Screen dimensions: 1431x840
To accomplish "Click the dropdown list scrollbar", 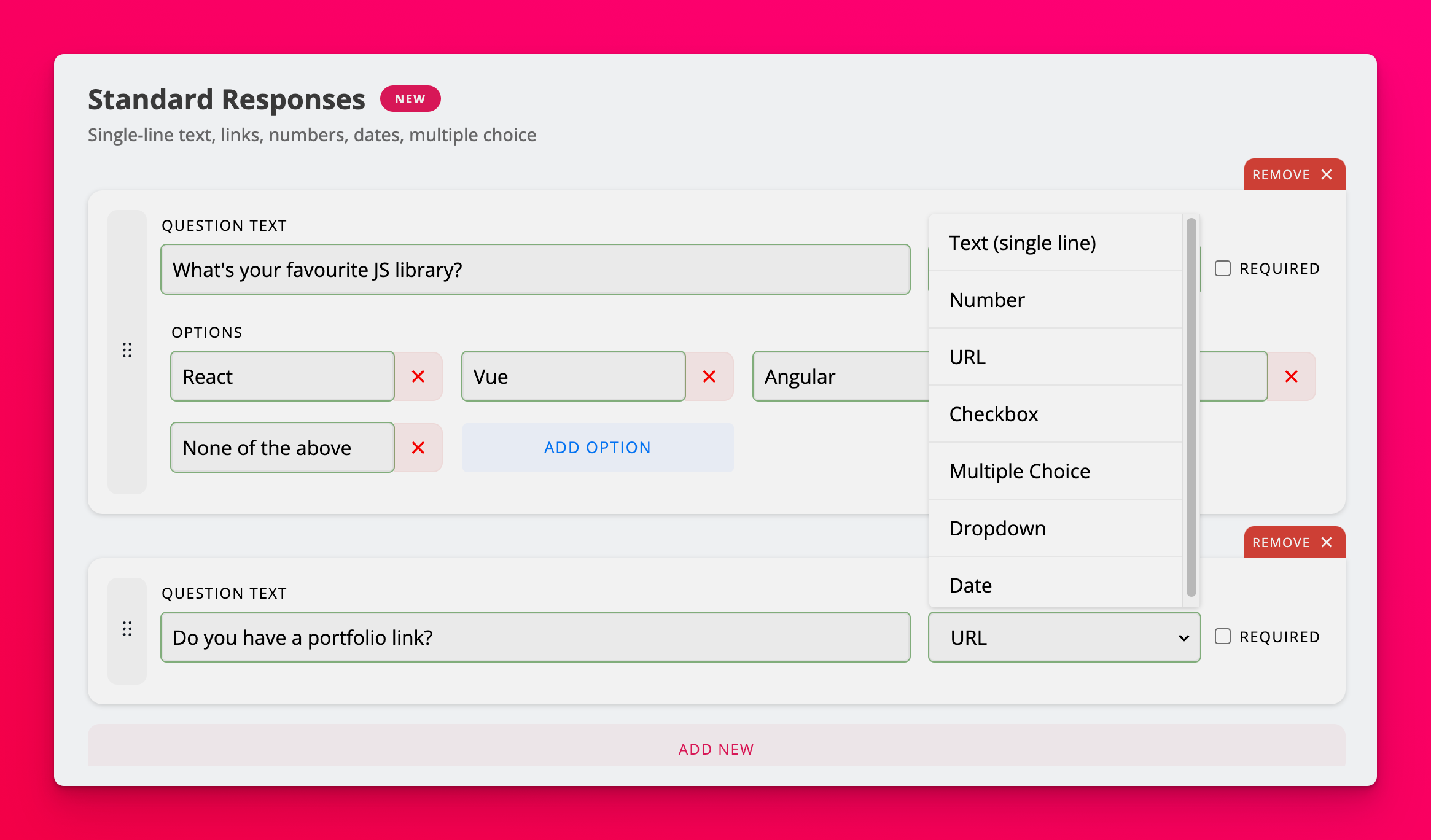I will point(1191,405).
